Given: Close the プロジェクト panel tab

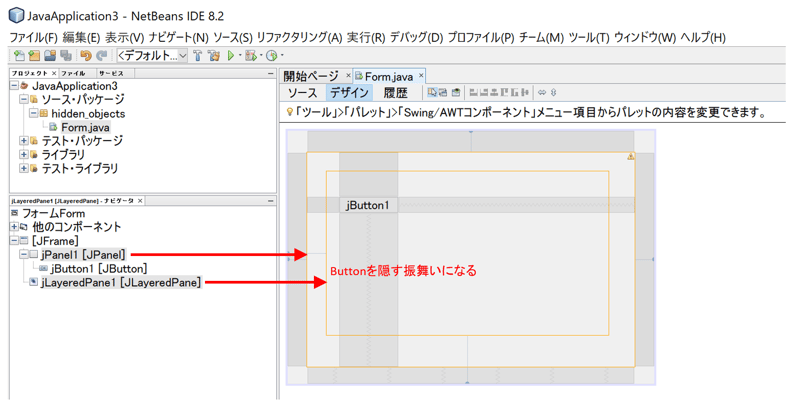Looking at the screenshot, I should tap(54, 73).
